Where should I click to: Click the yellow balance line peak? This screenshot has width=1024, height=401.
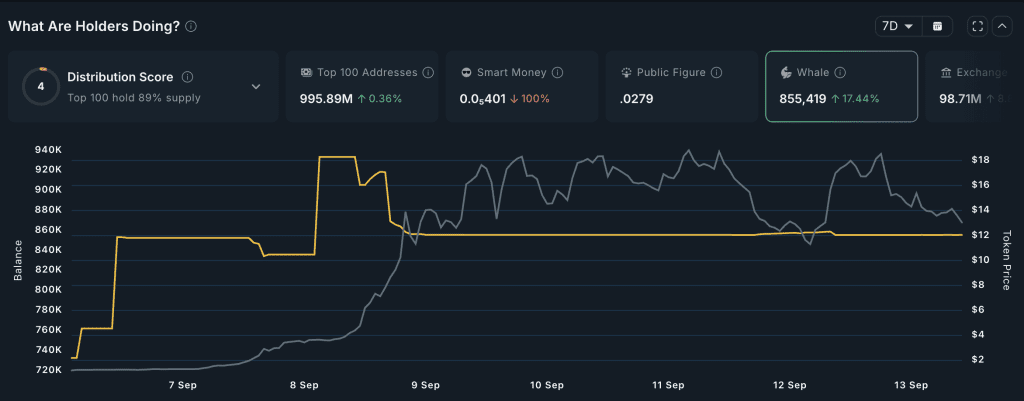point(337,157)
